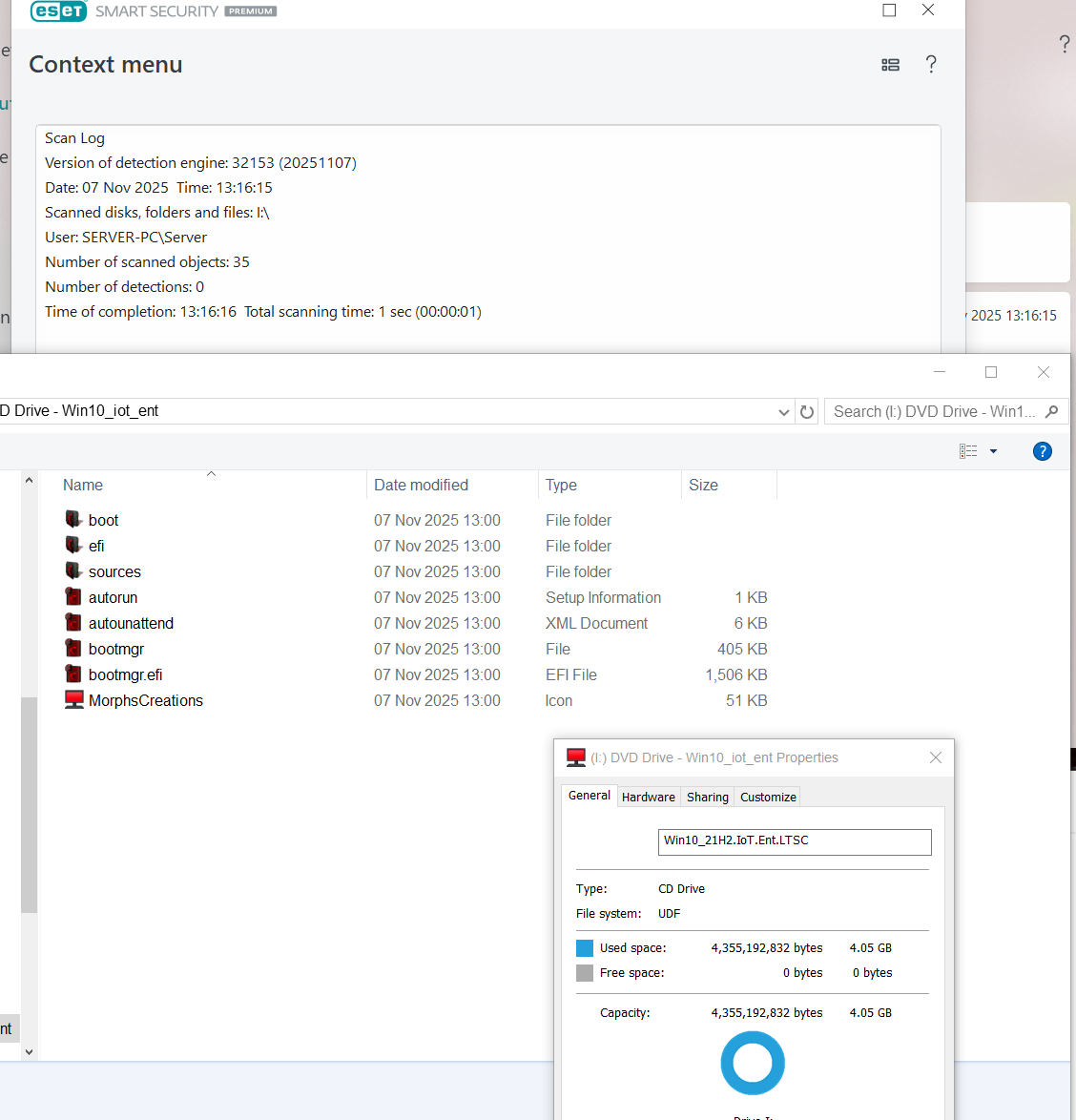The width and height of the screenshot is (1076, 1120).
Task: Click the efi folder icon
Action: click(72, 545)
